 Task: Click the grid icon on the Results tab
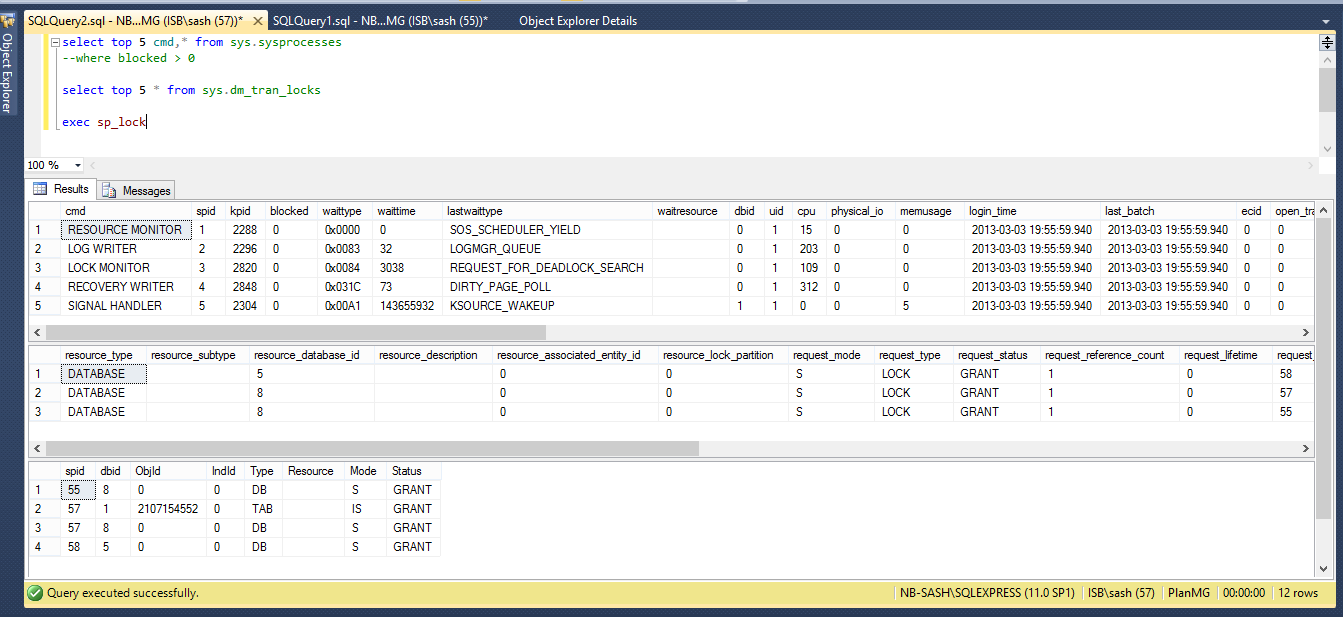(x=40, y=189)
